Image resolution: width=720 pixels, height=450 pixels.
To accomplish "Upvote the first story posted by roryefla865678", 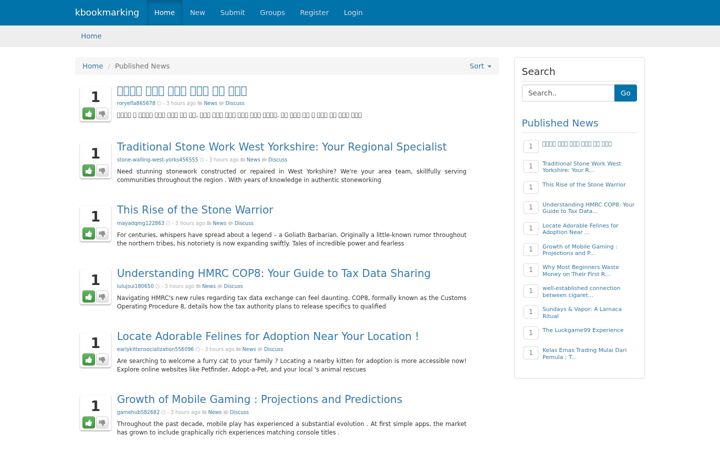I will (89, 113).
